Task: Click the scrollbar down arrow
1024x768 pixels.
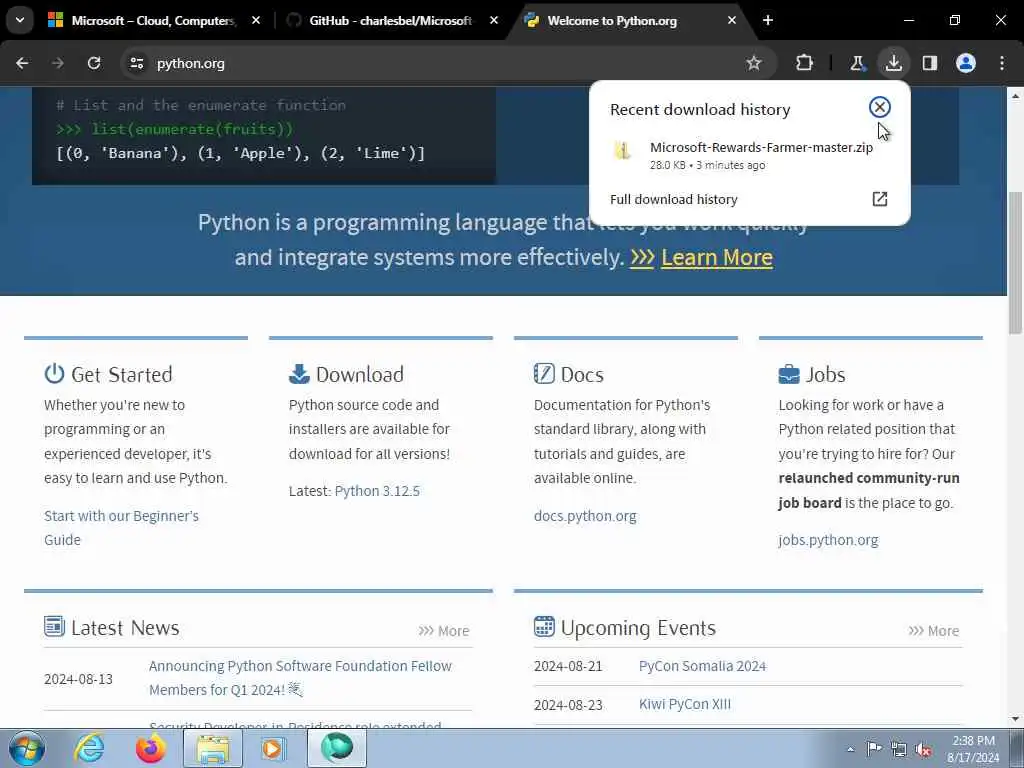Action: click(1016, 719)
